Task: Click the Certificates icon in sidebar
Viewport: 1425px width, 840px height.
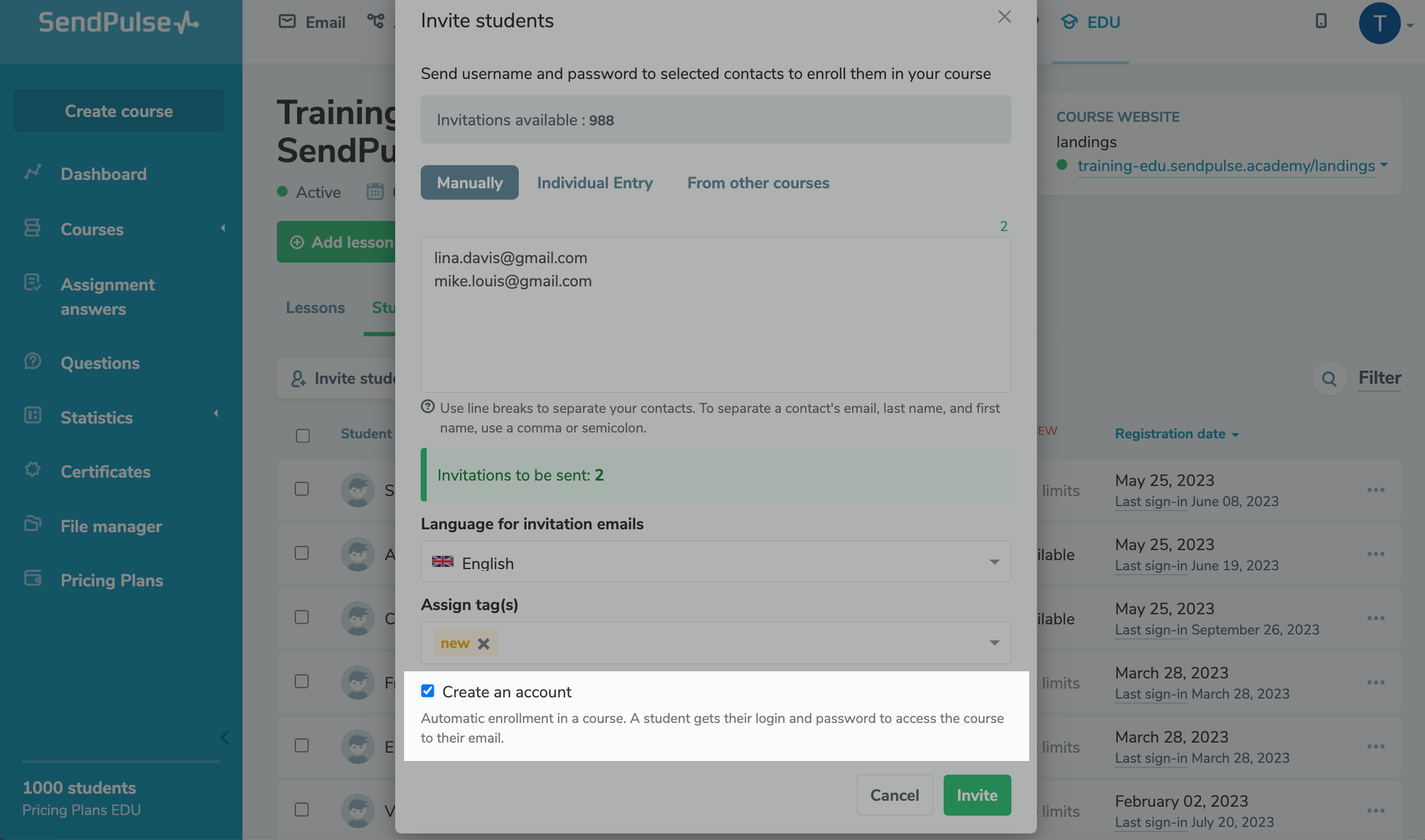Action: point(33,470)
